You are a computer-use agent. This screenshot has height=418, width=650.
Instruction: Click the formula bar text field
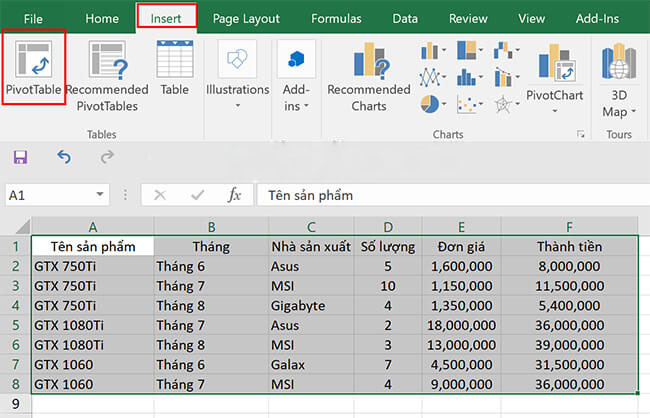point(453,195)
